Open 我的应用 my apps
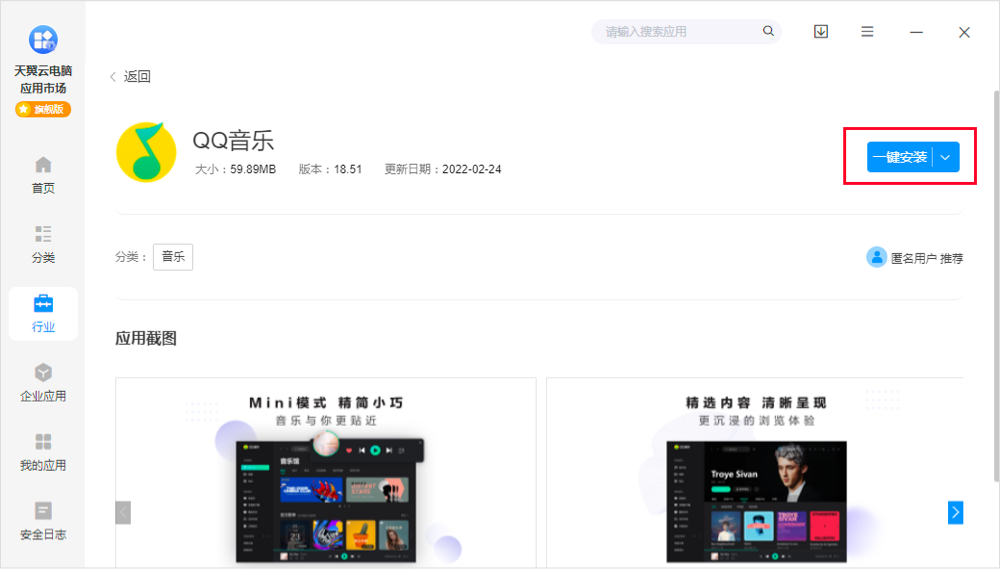This screenshot has height=569, width=1000. [43, 452]
